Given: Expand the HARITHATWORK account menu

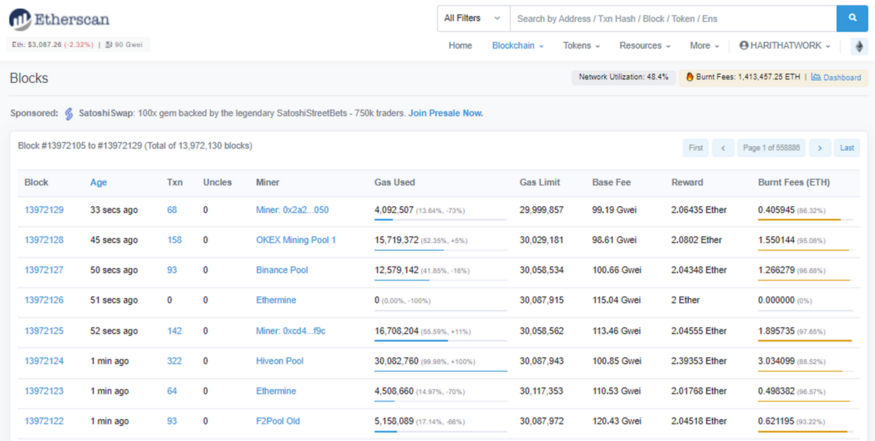Looking at the screenshot, I should tap(785, 46).
